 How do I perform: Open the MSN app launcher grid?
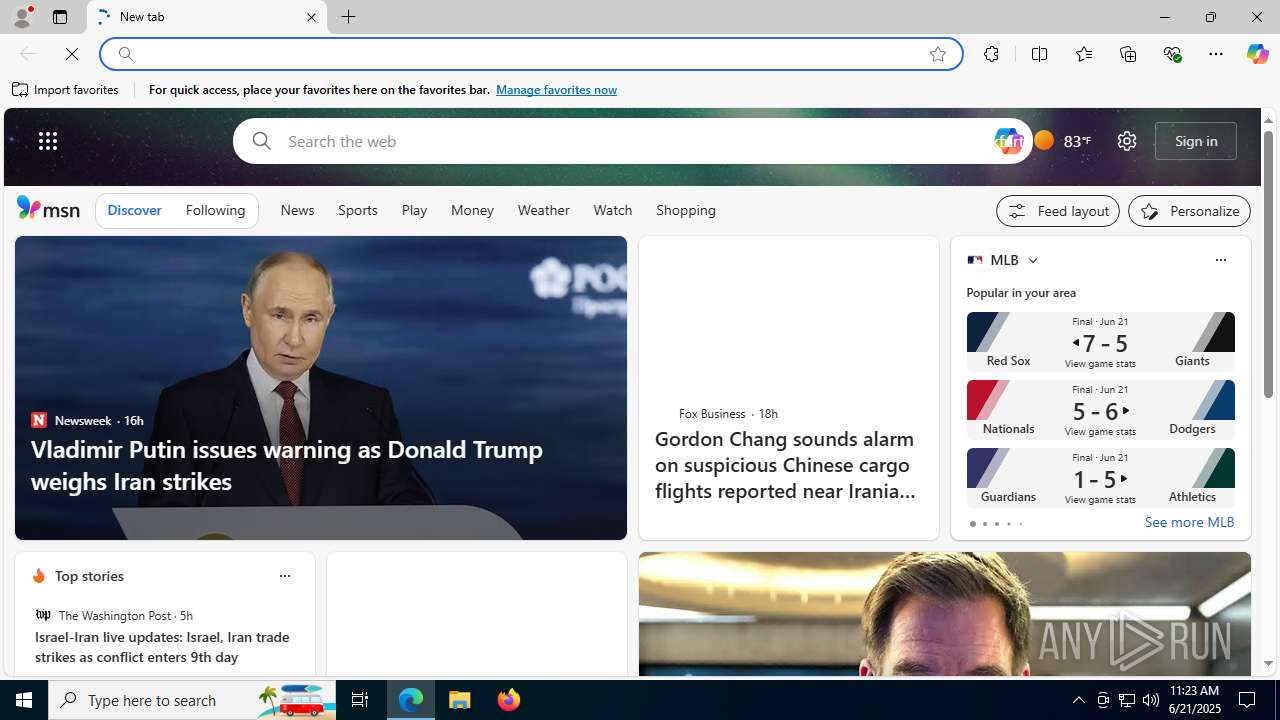(x=48, y=141)
